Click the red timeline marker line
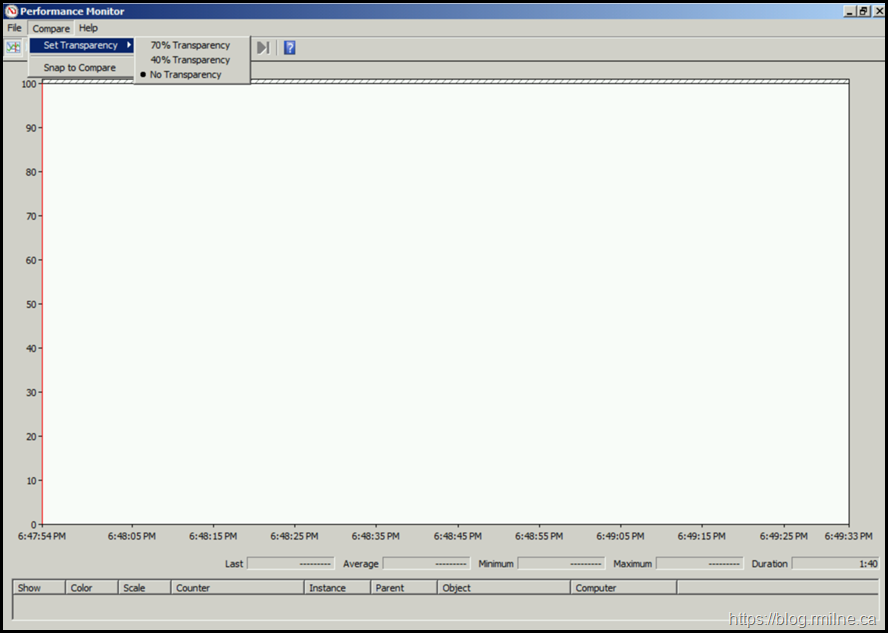Image resolution: width=888 pixels, height=633 pixels. coord(43,300)
